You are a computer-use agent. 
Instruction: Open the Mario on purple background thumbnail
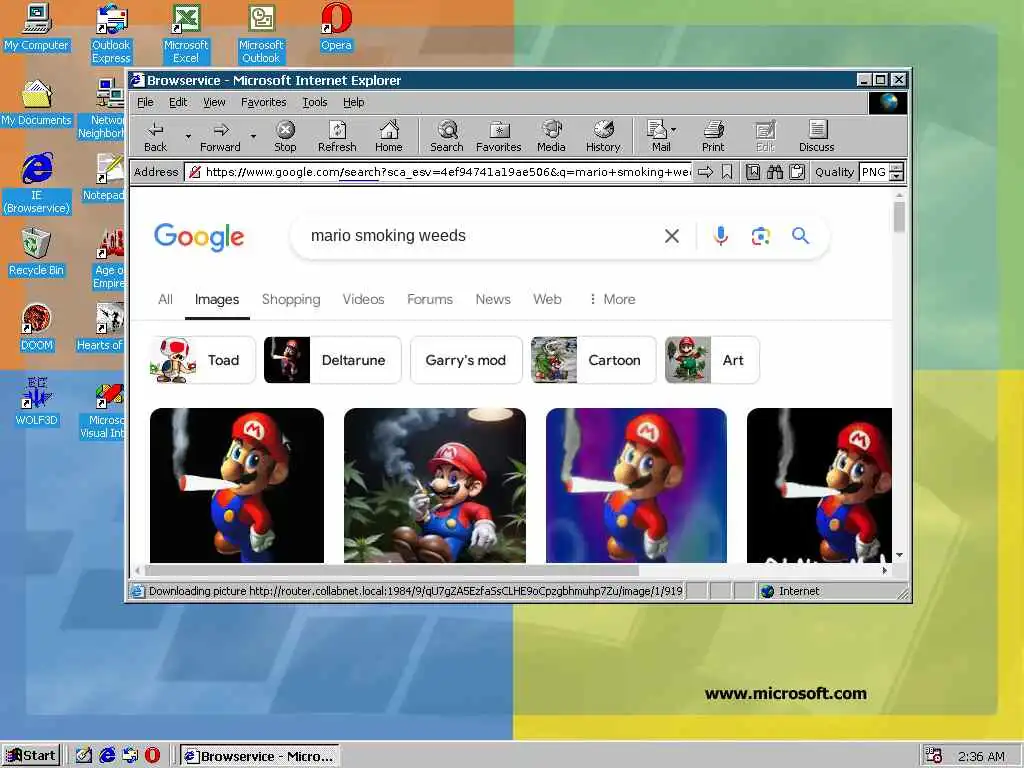point(636,485)
